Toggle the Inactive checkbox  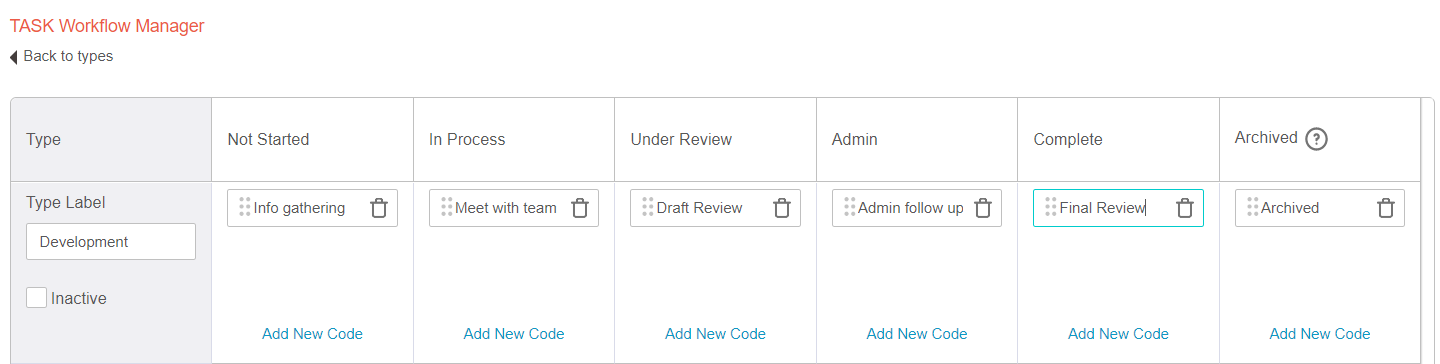(x=36, y=297)
